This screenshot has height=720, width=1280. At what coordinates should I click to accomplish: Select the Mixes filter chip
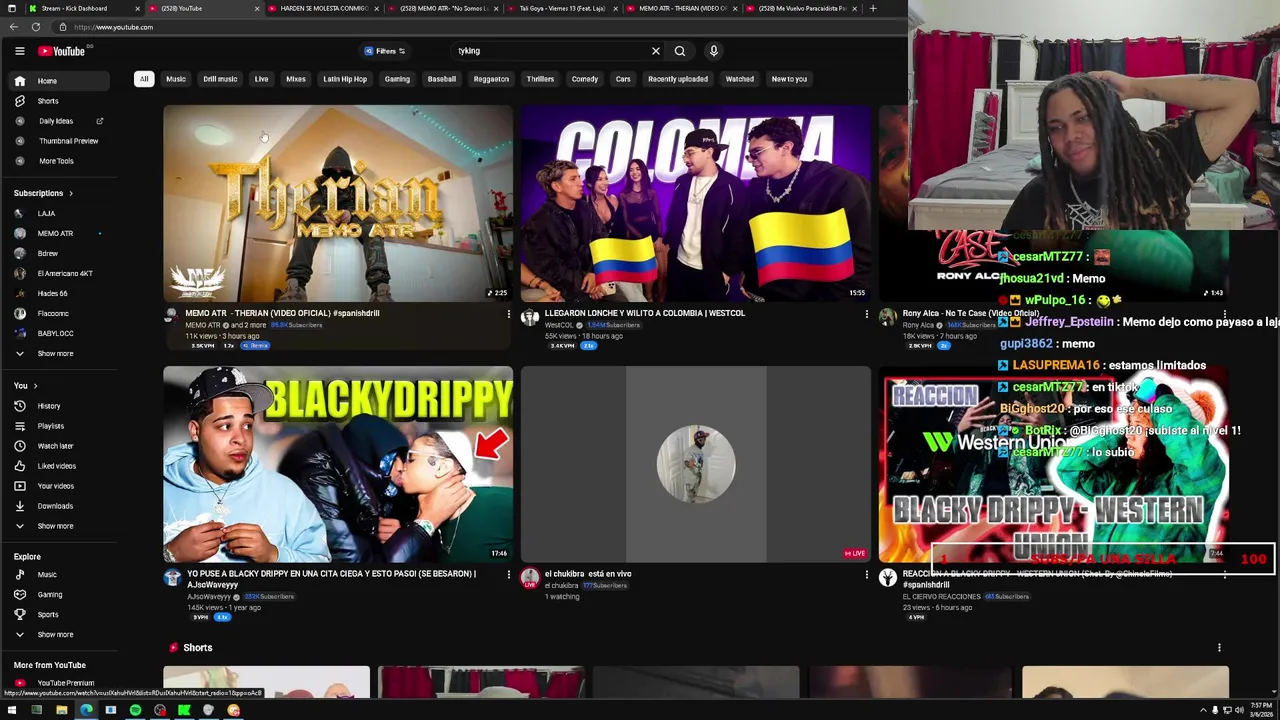(x=296, y=79)
